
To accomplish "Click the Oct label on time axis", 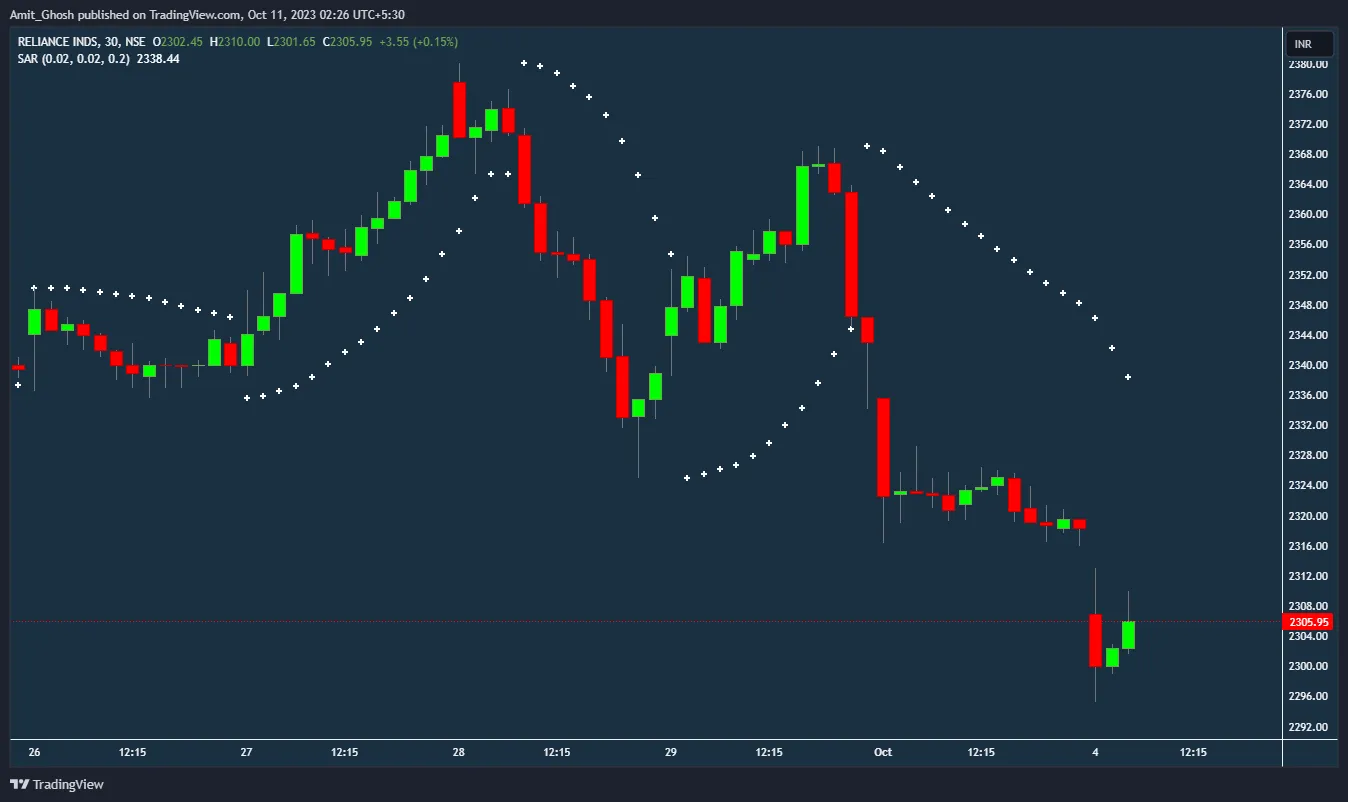I will coord(882,752).
